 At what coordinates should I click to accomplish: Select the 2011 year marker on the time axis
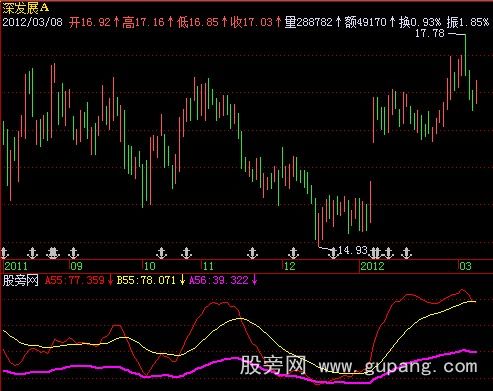click(x=16, y=266)
